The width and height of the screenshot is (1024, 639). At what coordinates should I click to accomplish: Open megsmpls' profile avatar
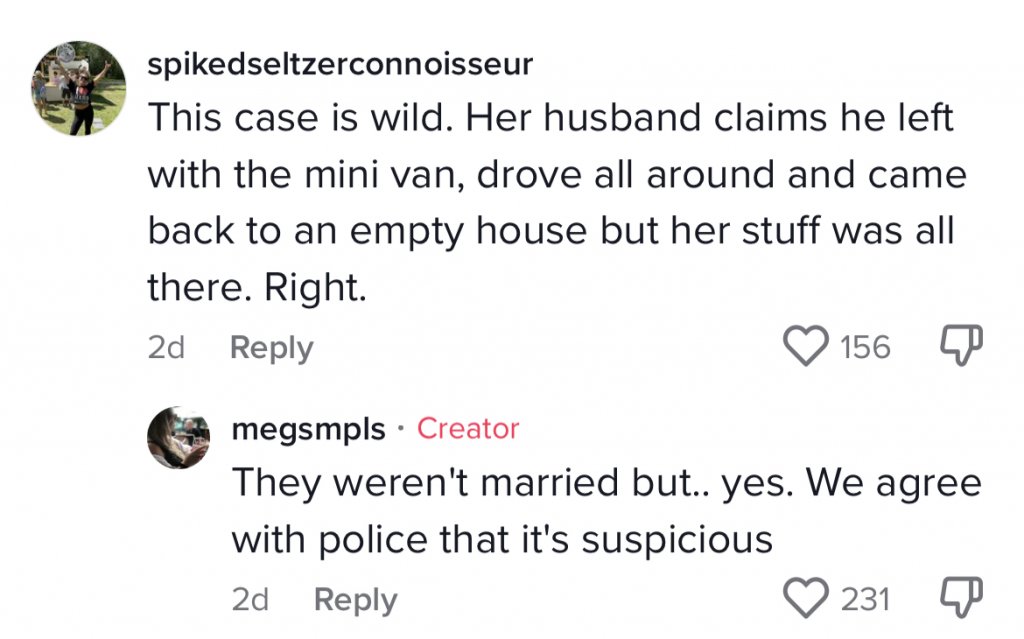178,439
